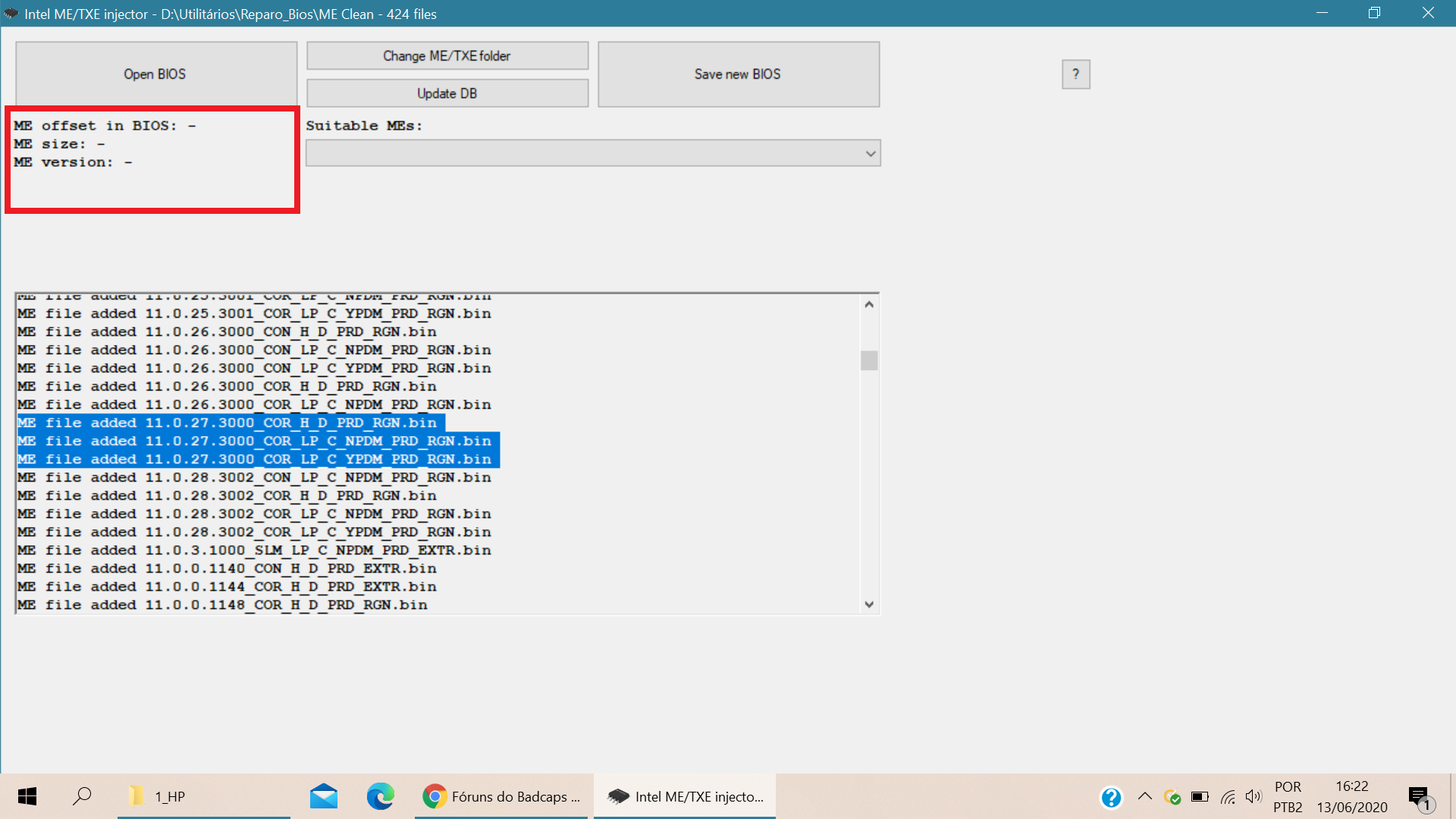Click the POR PTB2 language indicator
Screen dimensions: 1456x819
(1288, 797)
